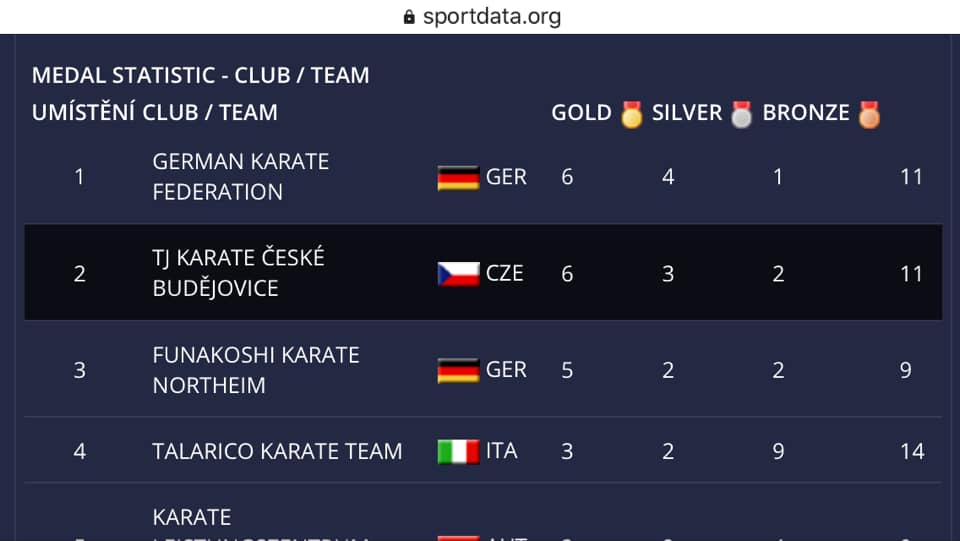Viewport: 960px width, 541px height.
Task: Open German Karate Federation team entry
Action: tap(240, 177)
